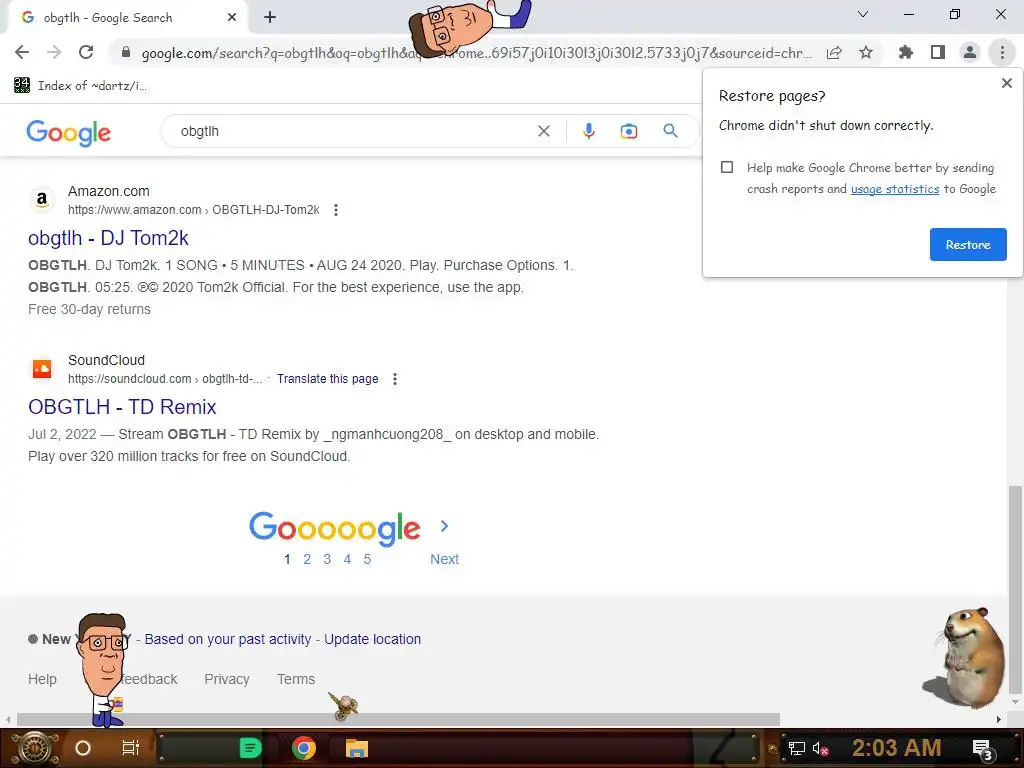Viewport: 1024px width, 768px height.
Task: Open the Extensions puzzle icon
Action: coord(906,52)
